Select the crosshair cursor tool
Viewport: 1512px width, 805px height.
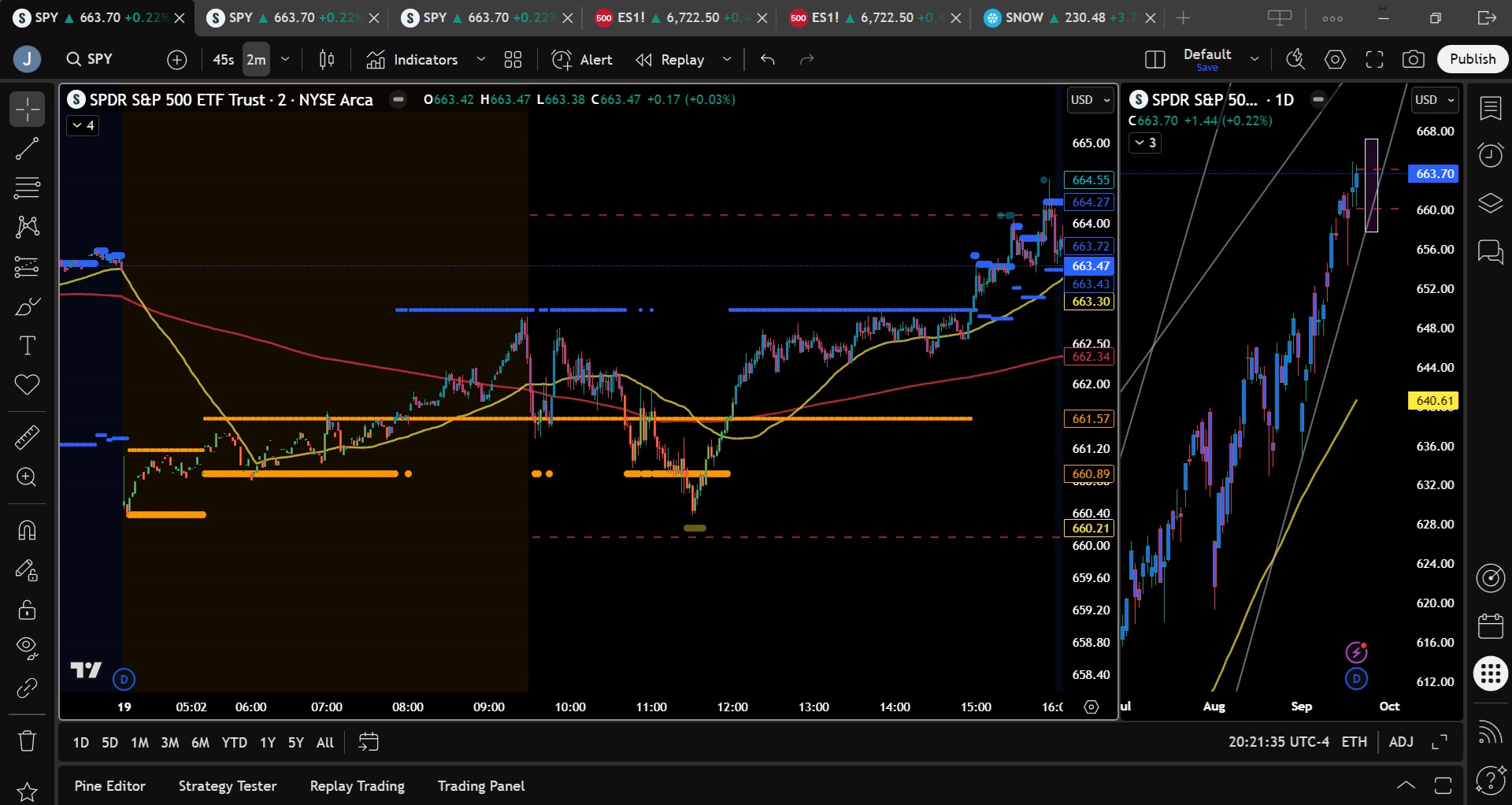pyautogui.click(x=27, y=109)
